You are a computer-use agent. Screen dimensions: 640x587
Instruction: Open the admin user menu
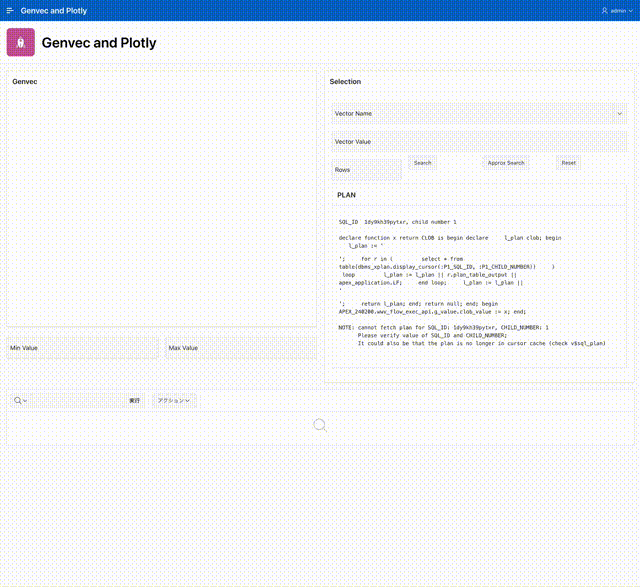point(617,11)
